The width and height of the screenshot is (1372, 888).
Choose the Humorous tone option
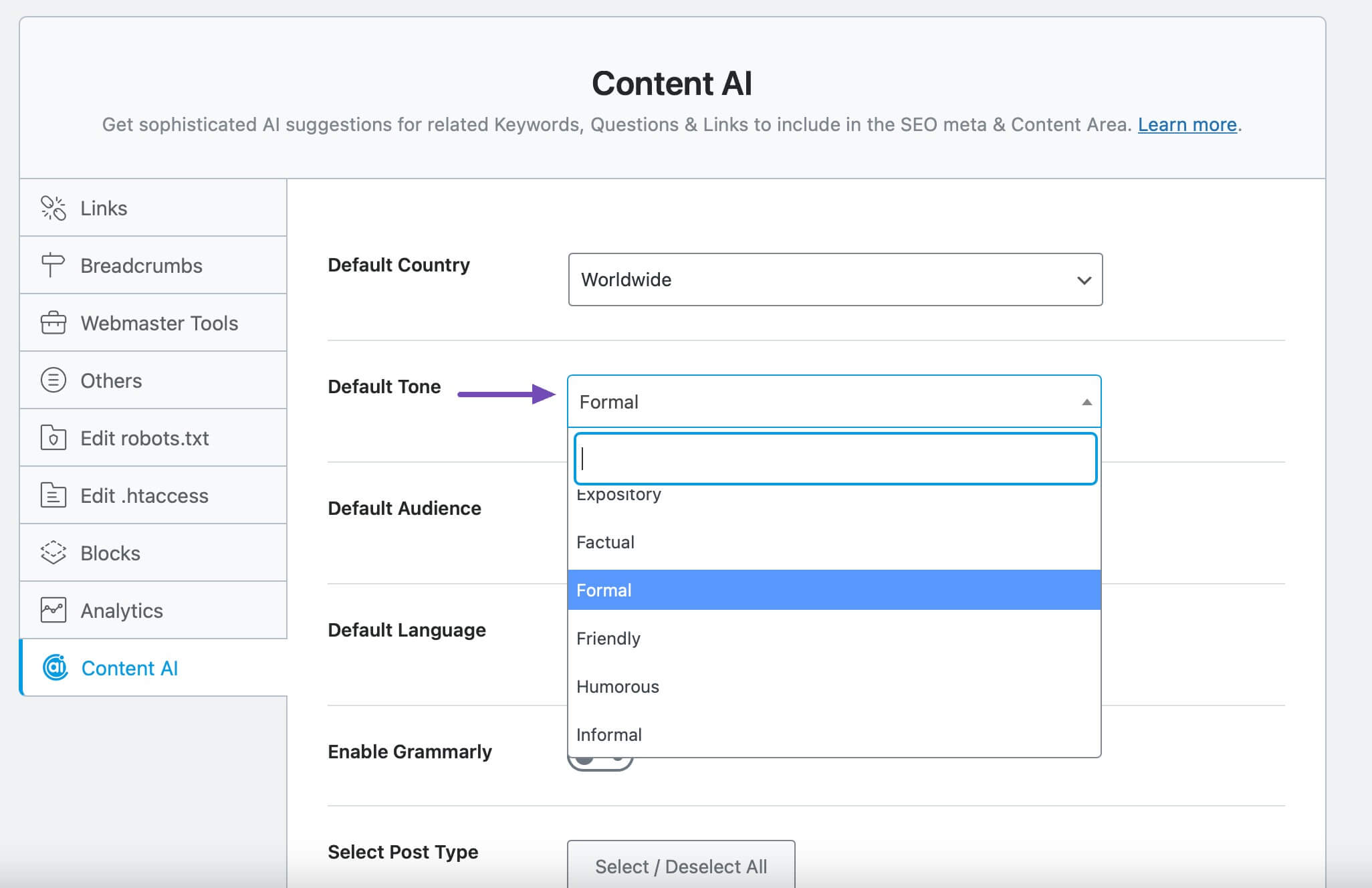click(834, 687)
